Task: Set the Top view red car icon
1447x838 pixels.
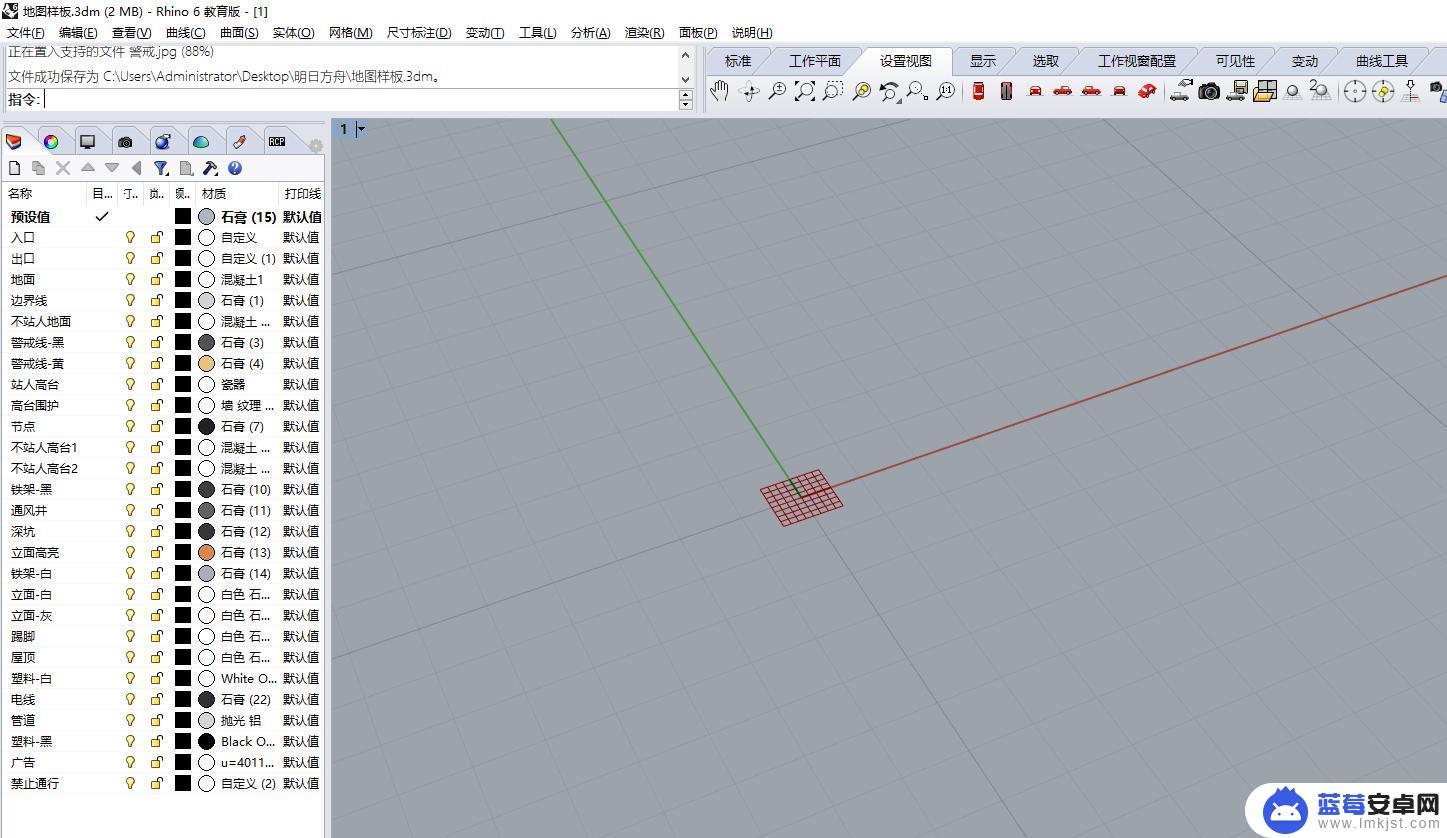Action: 979,91
